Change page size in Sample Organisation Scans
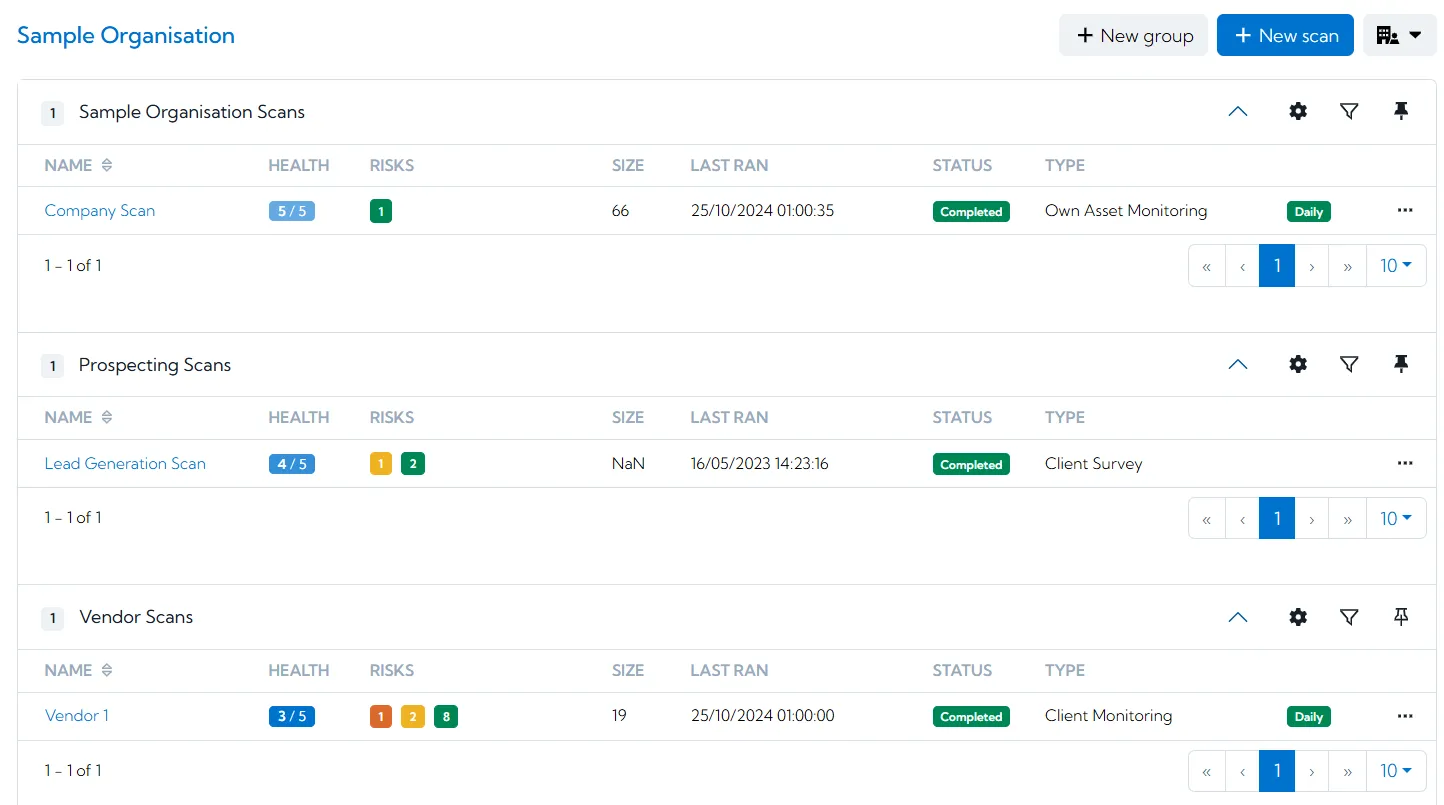This screenshot has width=1444, height=805. [1396, 266]
